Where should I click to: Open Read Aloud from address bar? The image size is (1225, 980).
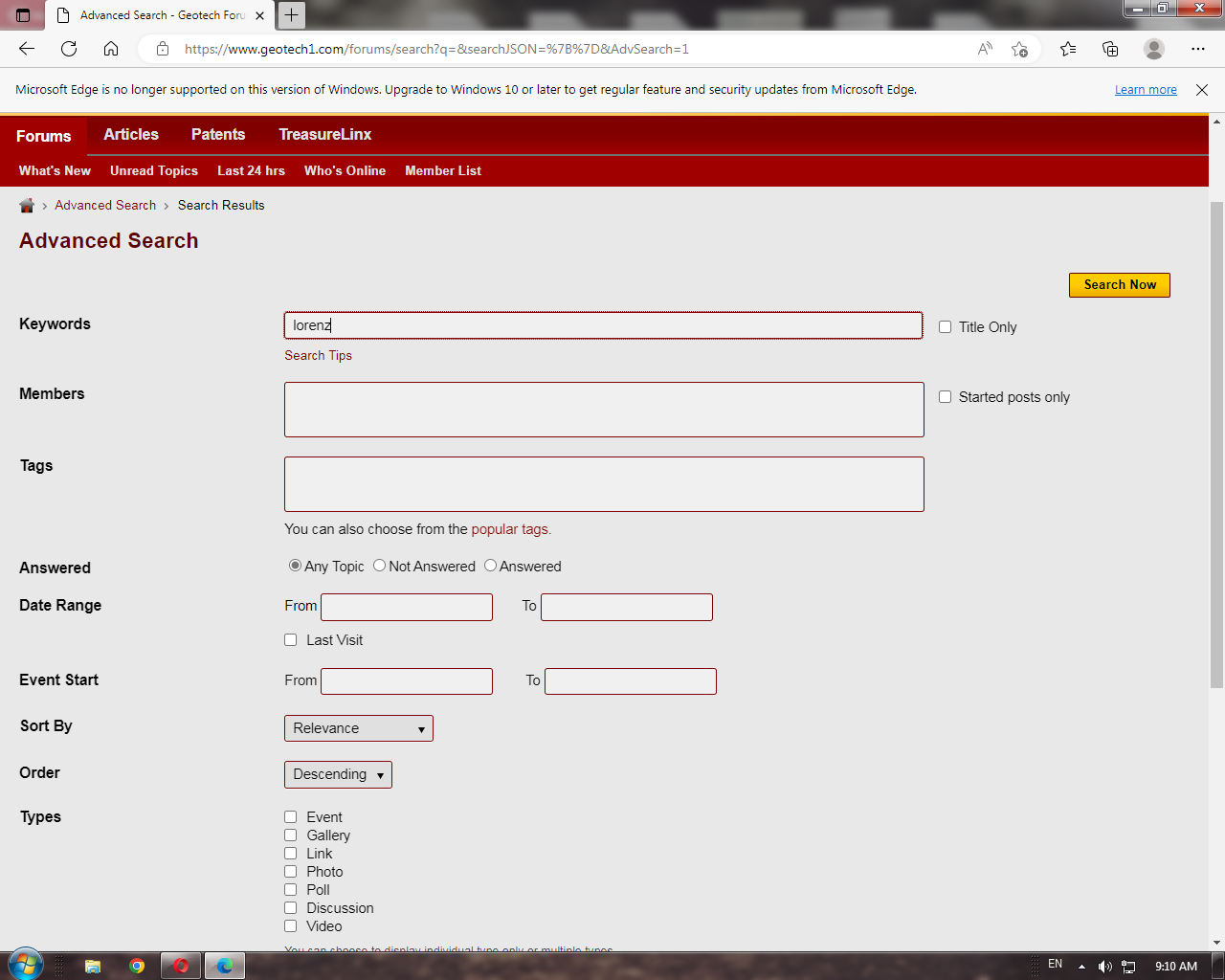[x=985, y=49]
